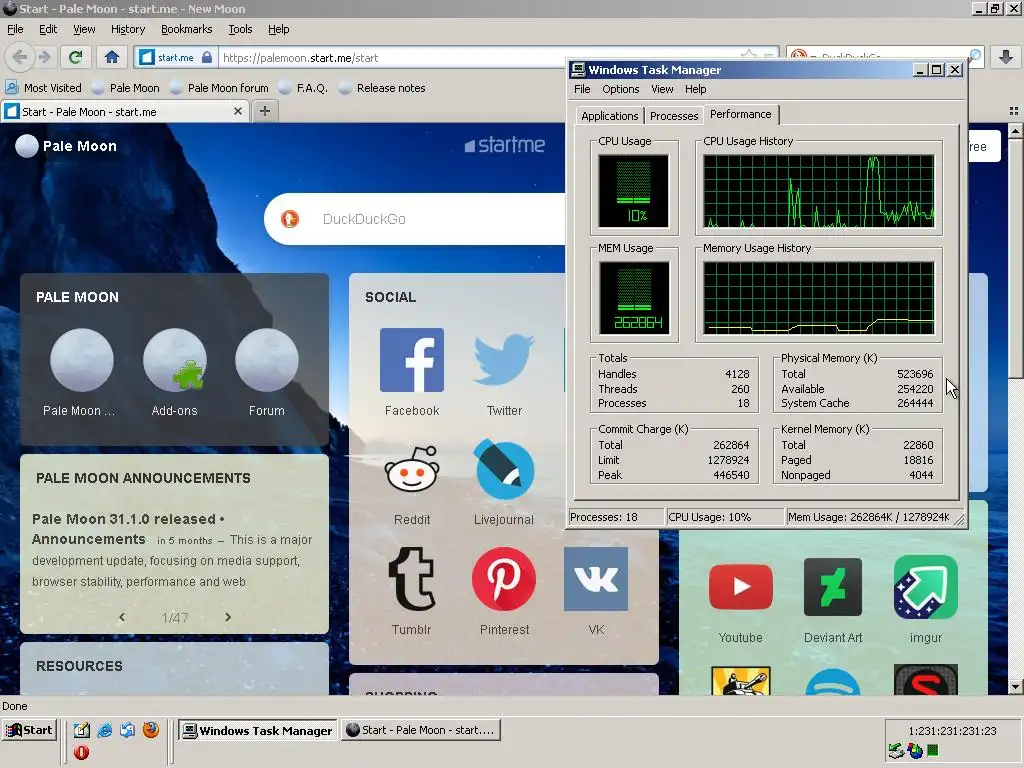Click the startme logo

504,145
